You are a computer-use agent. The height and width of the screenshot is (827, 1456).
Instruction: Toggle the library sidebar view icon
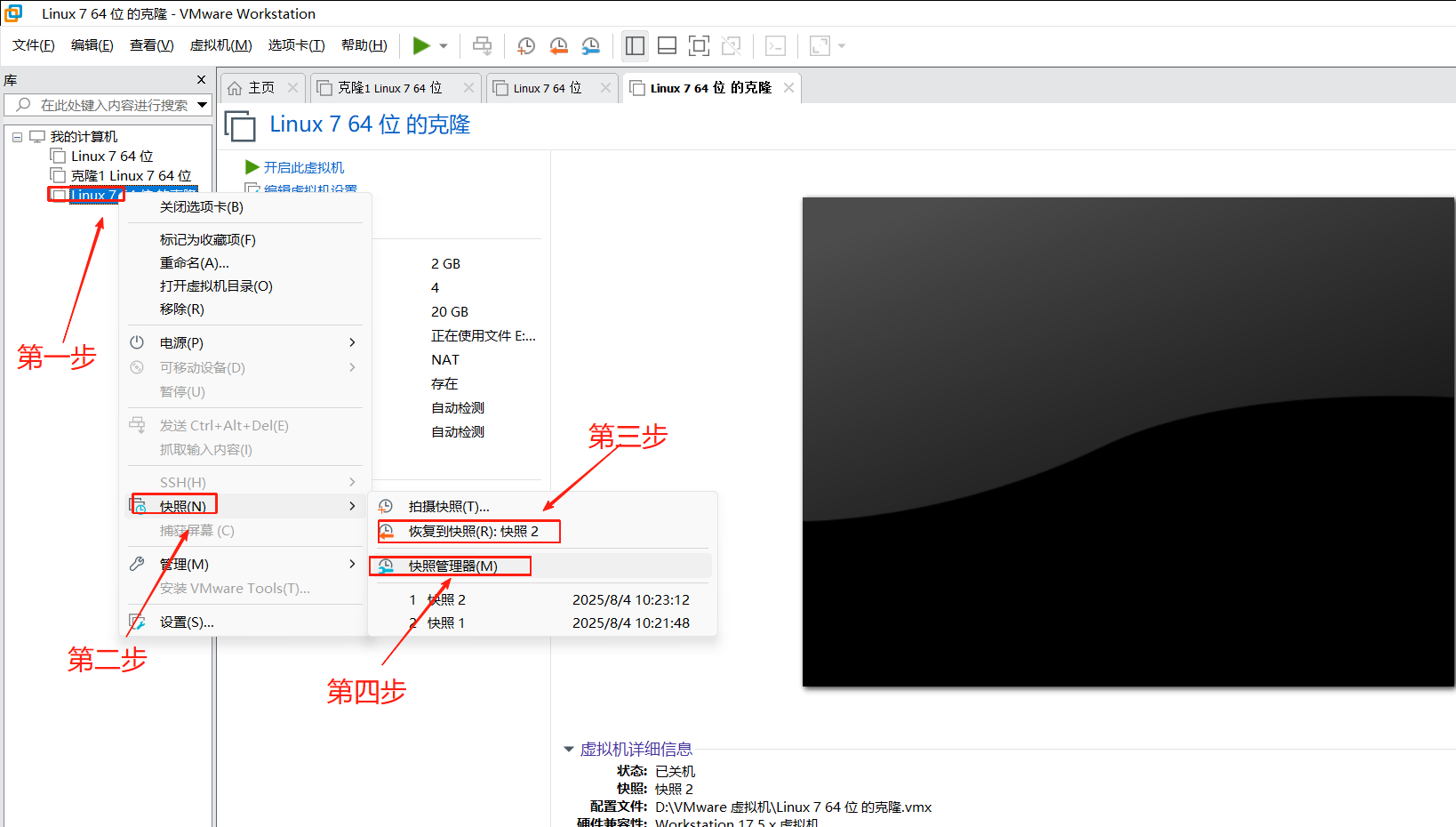pyautogui.click(x=635, y=45)
